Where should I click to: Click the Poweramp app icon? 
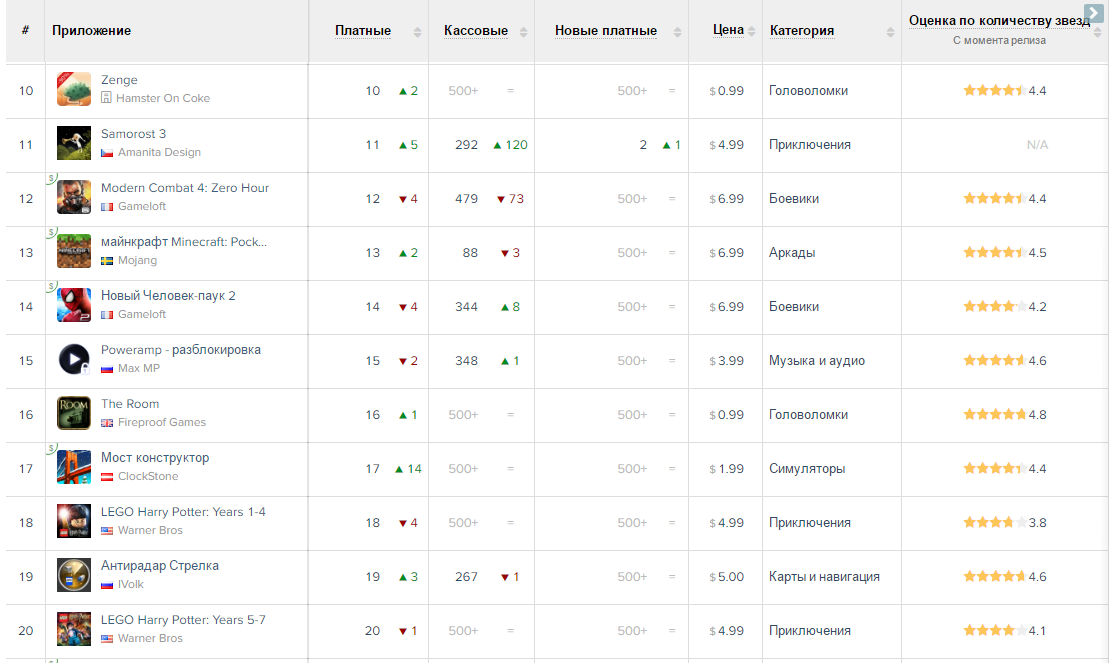pos(74,360)
